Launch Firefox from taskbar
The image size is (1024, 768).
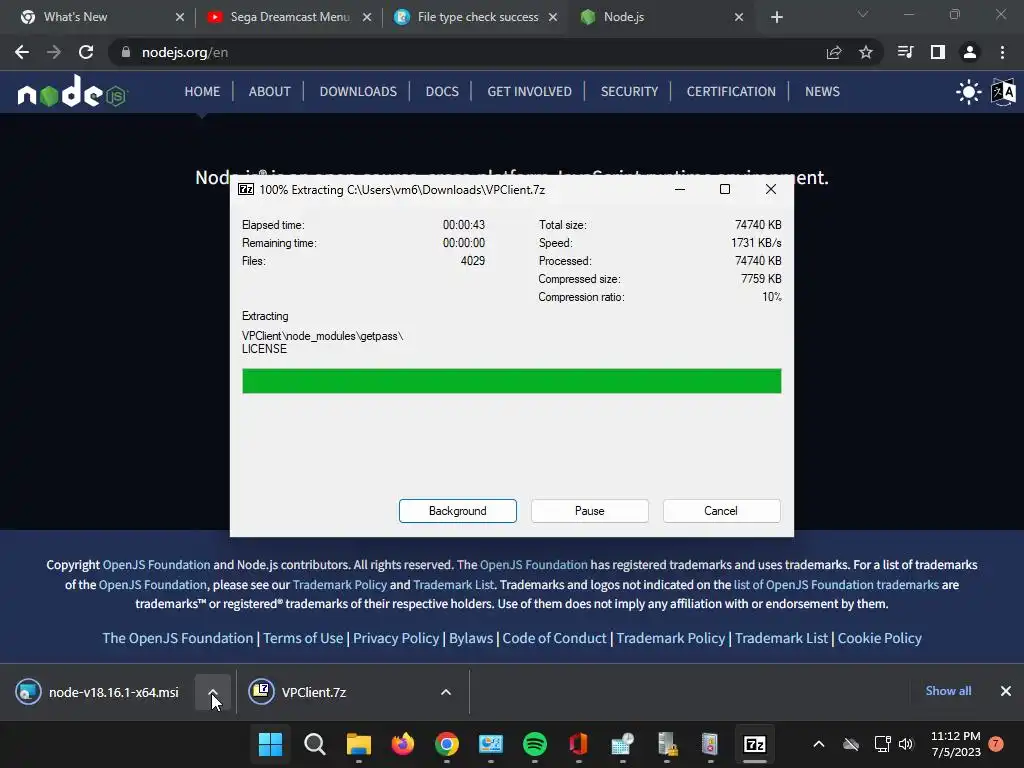click(403, 744)
